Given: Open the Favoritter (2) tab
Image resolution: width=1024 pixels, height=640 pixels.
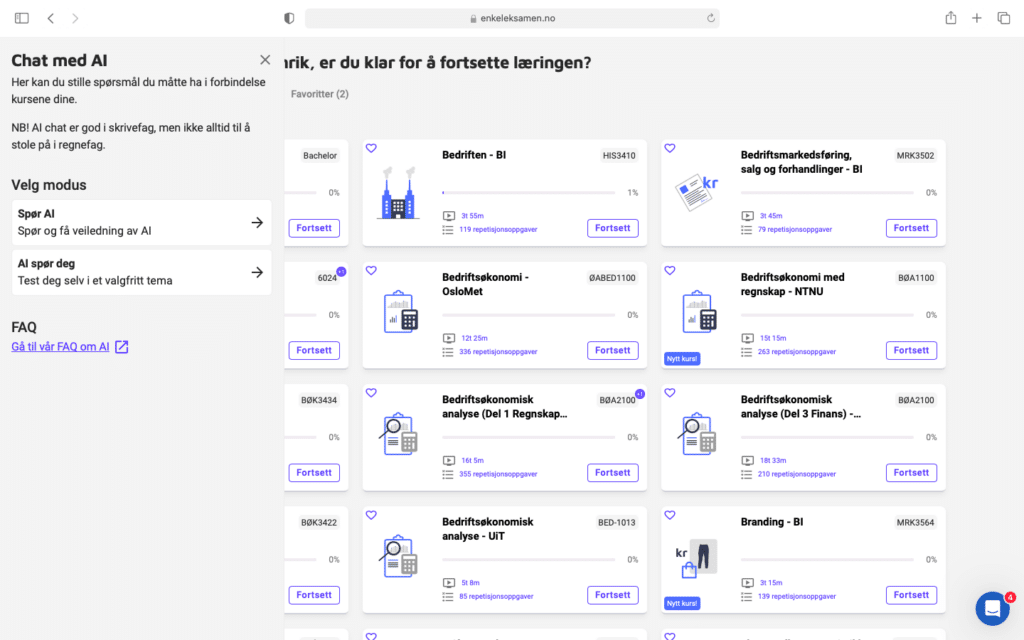Looking at the screenshot, I should click(x=319, y=94).
